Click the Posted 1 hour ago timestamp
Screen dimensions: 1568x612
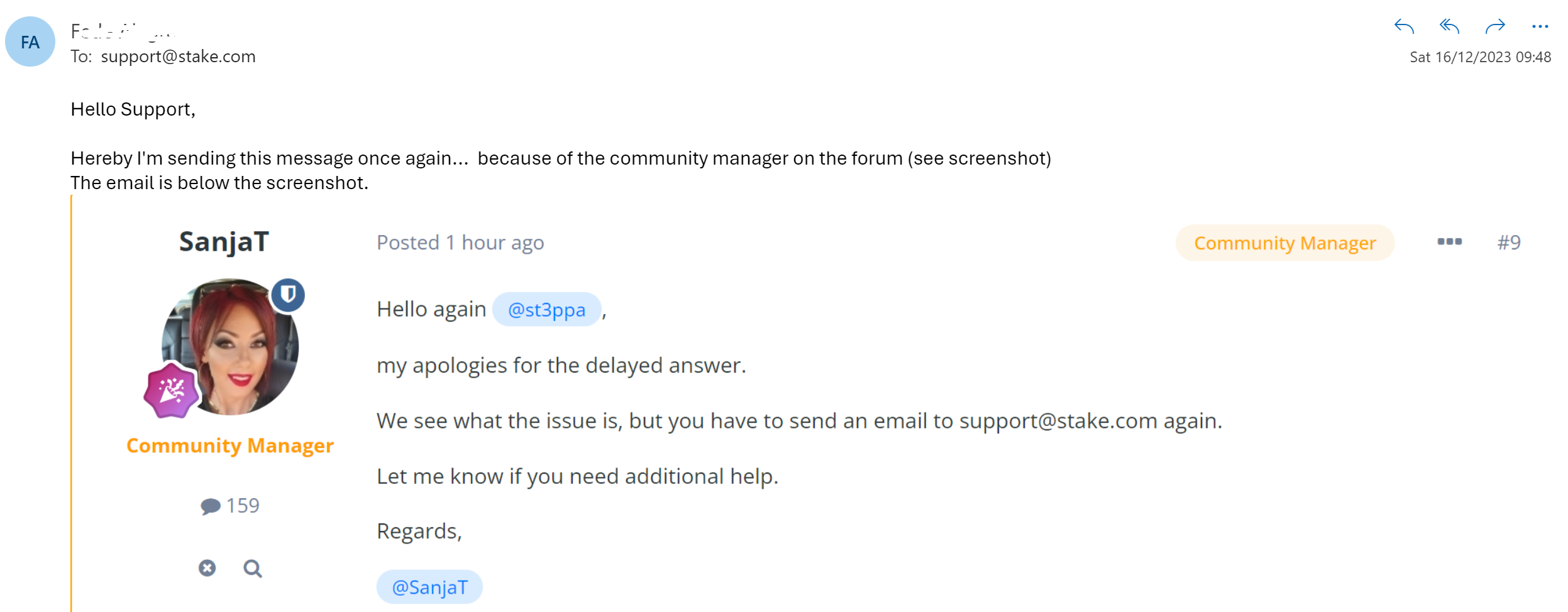point(460,243)
